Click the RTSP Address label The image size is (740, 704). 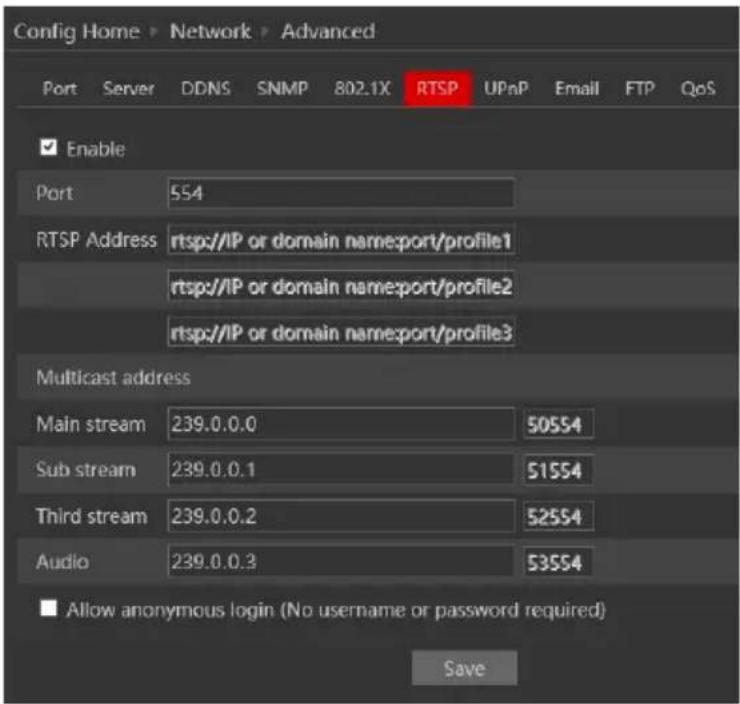tap(96, 240)
